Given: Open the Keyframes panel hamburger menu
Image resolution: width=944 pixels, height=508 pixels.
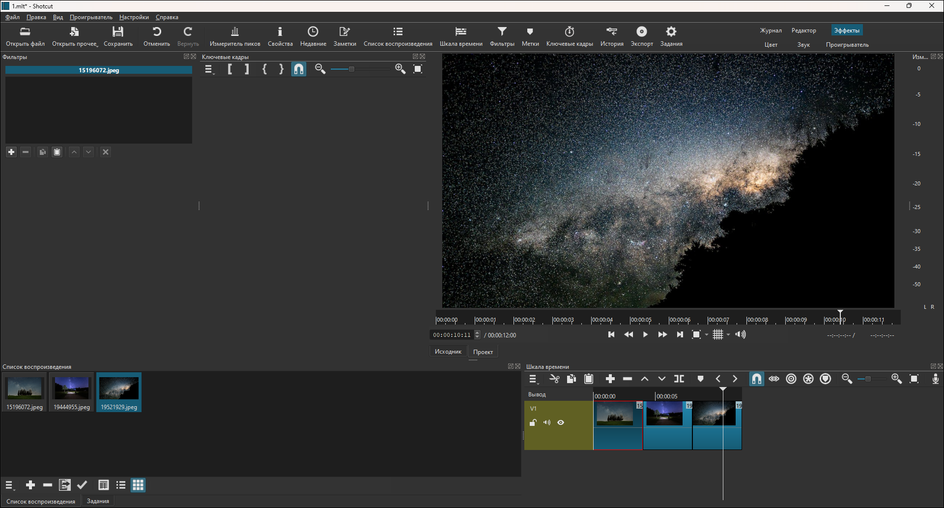Looking at the screenshot, I should [209, 69].
